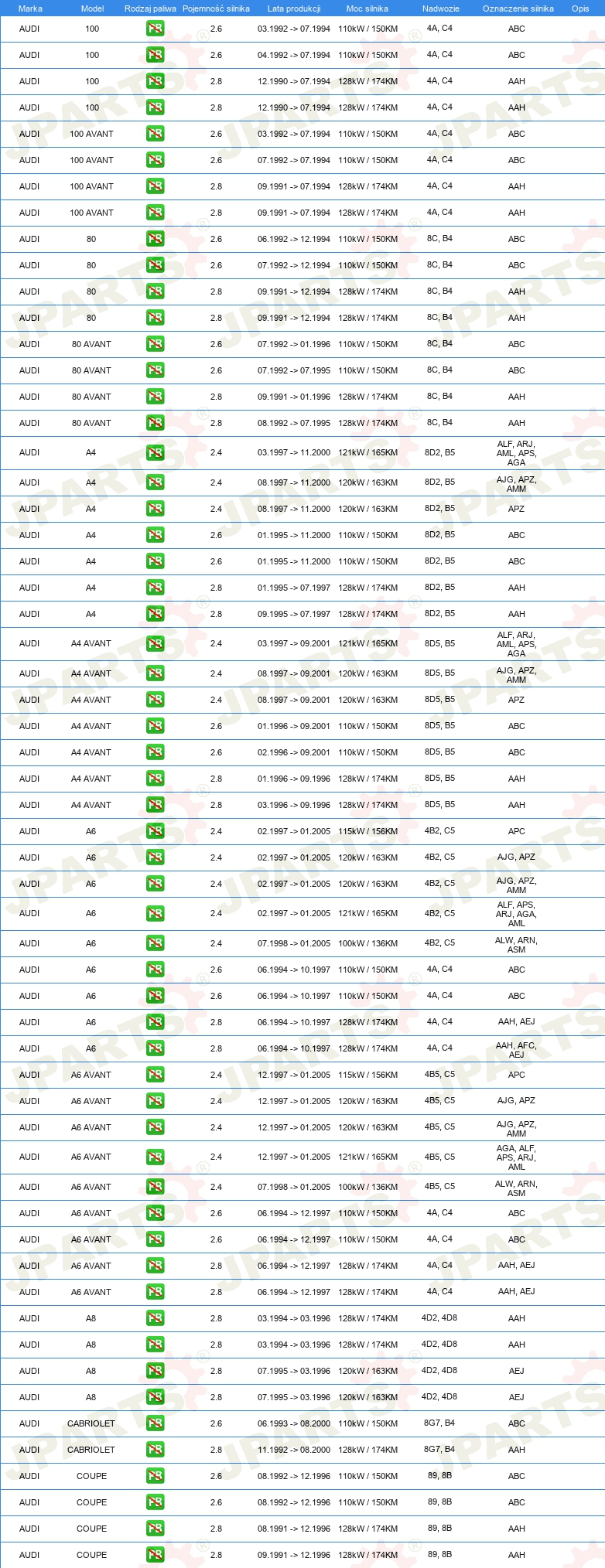Select the AAH, AFC, AEJ engine code cell
The height and width of the screenshot is (1568, 605).
[x=516, y=1050]
